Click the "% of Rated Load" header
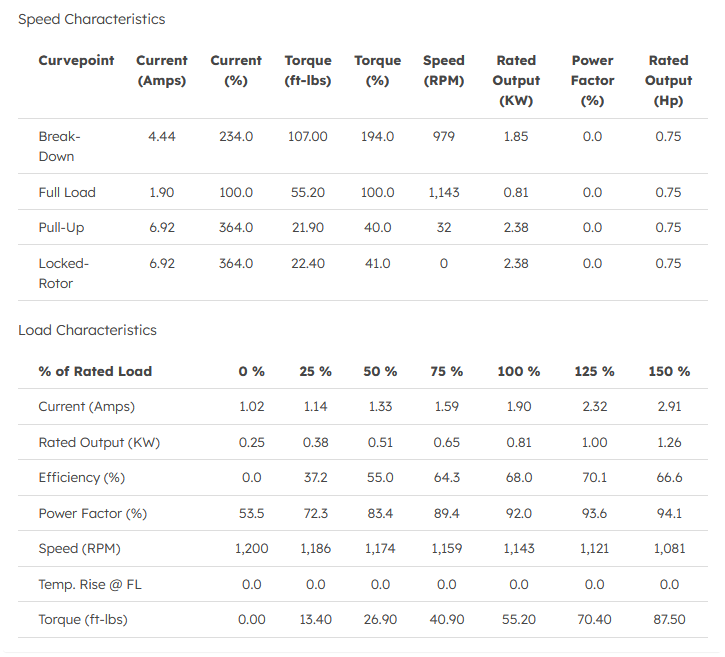The height and width of the screenshot is (657, 725). [95, 371]
